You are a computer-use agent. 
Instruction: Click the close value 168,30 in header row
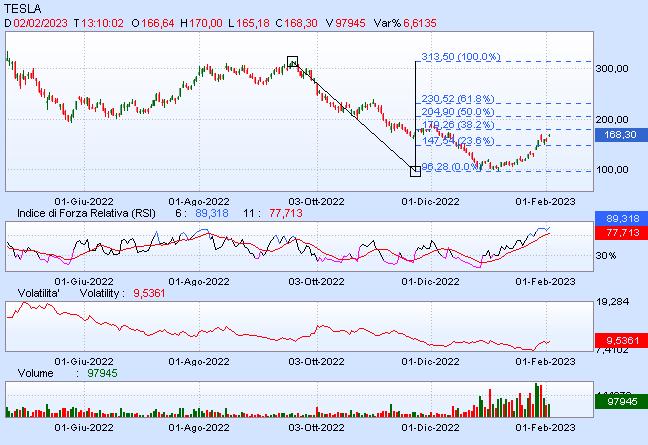pyautogui.click(x=301, y=23)
